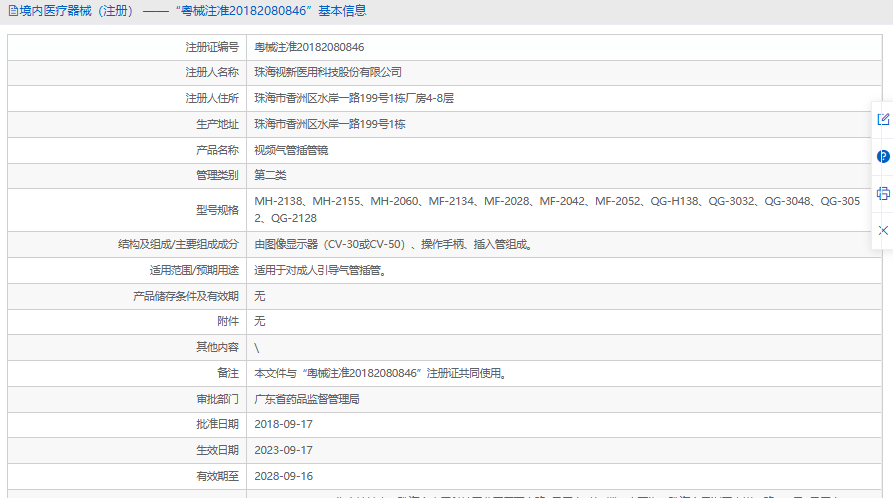Click the remark text 本文件与…注册证共同使用
The width and height of the screenshot is (893, 498).
381,373
